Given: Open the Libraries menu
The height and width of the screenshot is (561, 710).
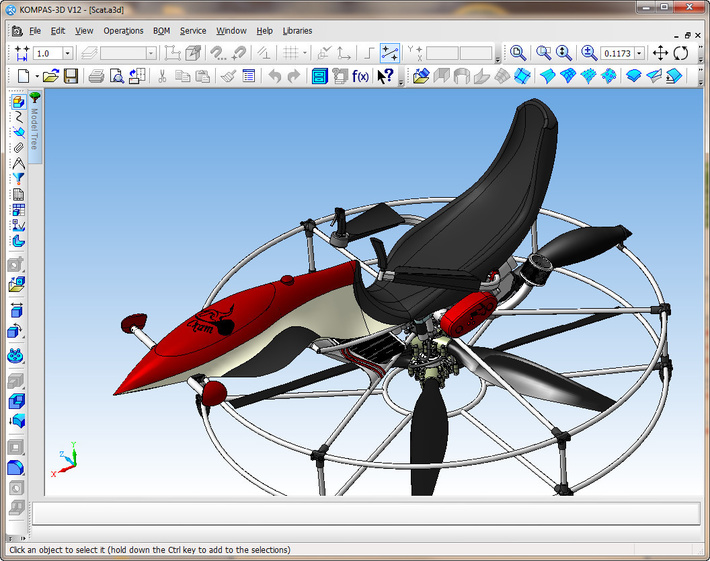Looking at the screenshot, I should (x=297, y=31).
